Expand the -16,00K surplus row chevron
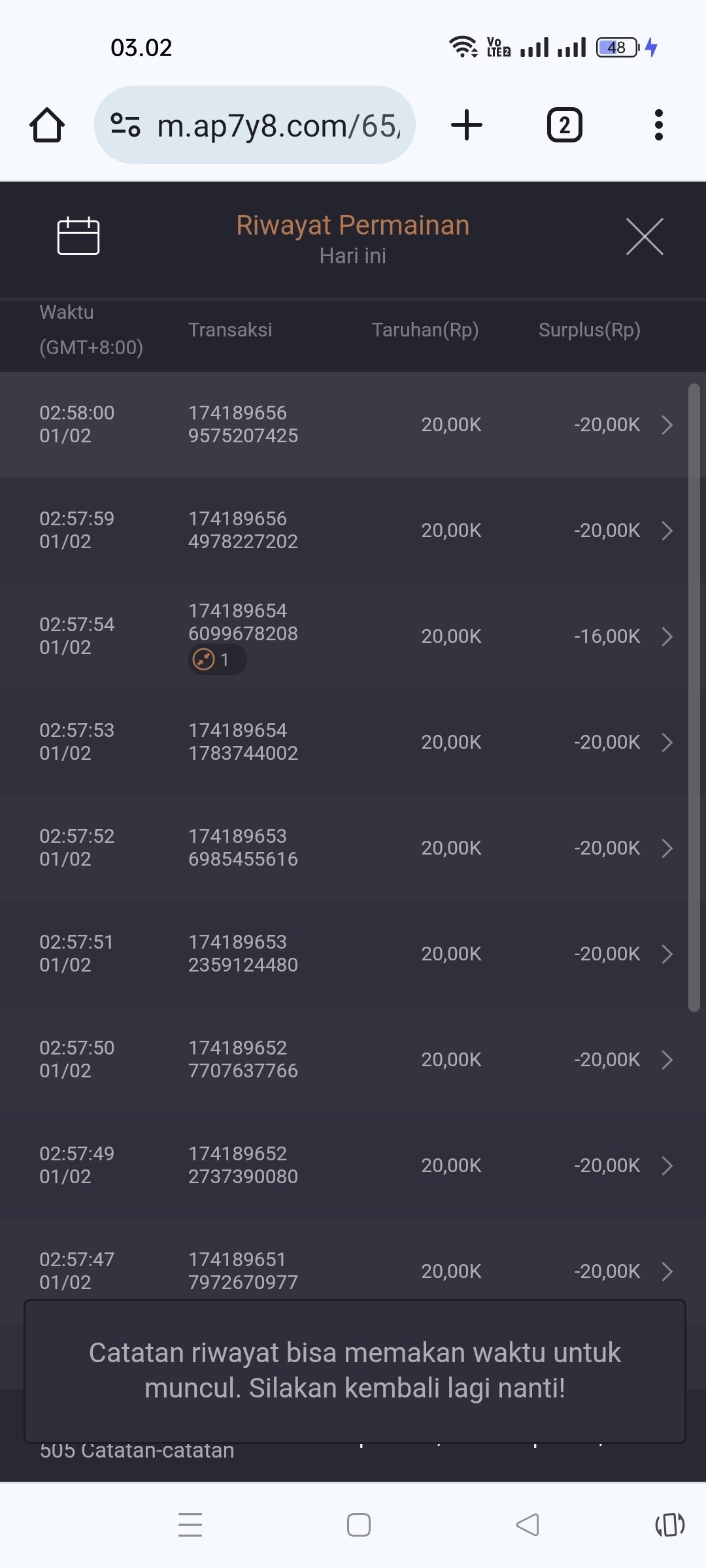Image resolution: width=706 pixels, height=1568 pixels. click(667, 636)
